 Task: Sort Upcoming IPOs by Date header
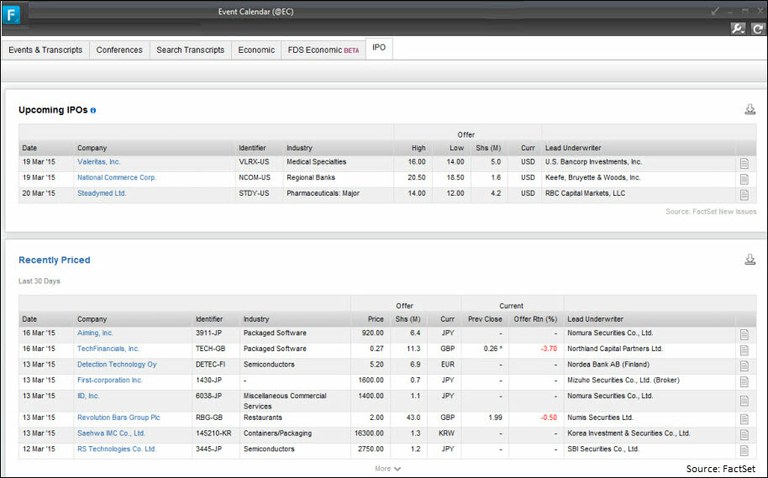(x=29, y=148)
